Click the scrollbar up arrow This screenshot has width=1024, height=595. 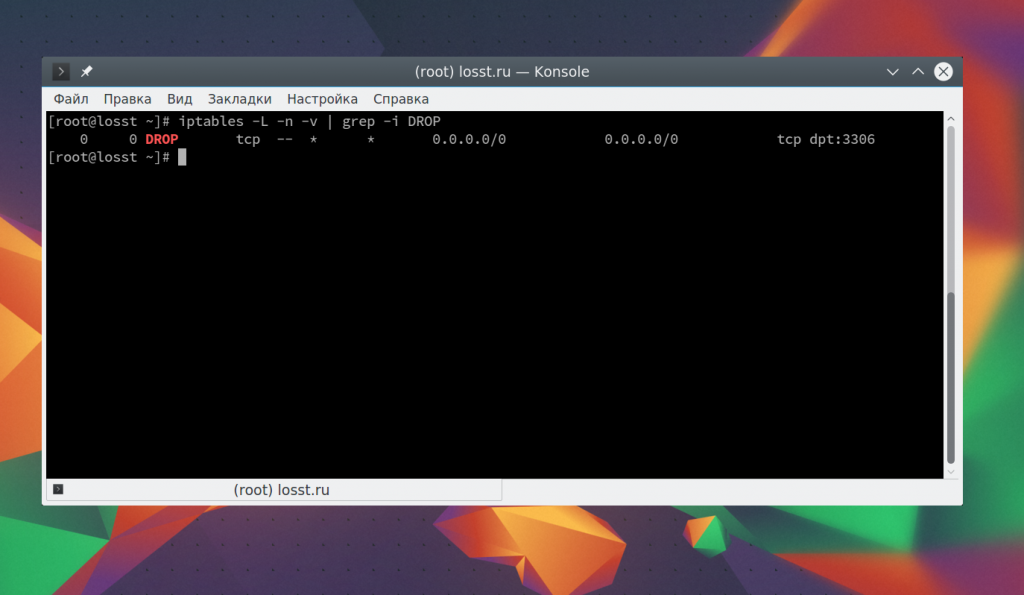click(x=951, y=118)
